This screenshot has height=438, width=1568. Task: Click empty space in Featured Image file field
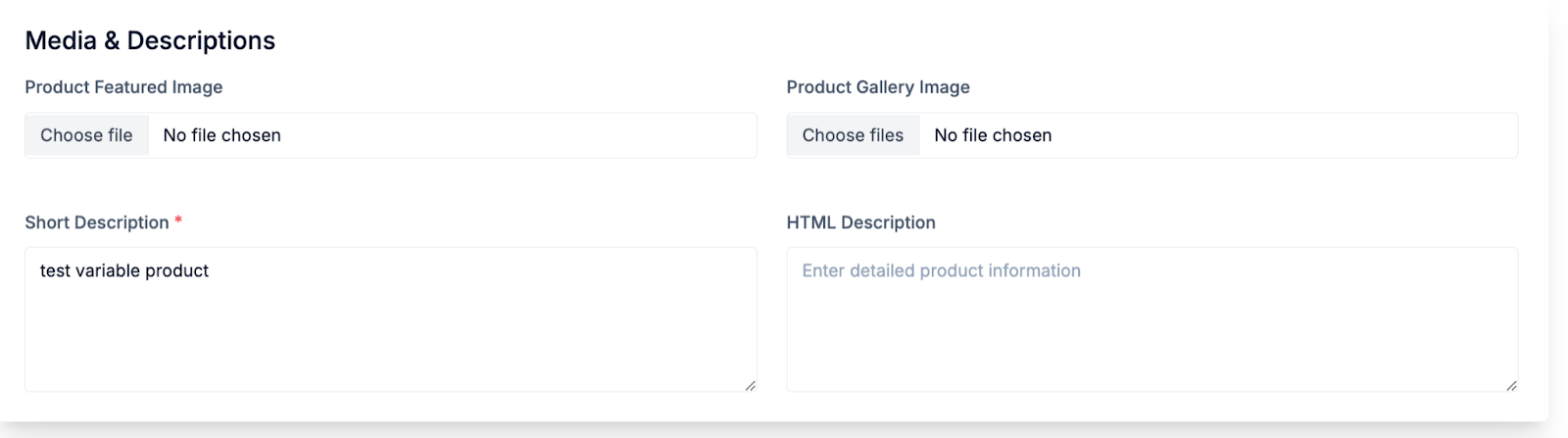point(519,135)
